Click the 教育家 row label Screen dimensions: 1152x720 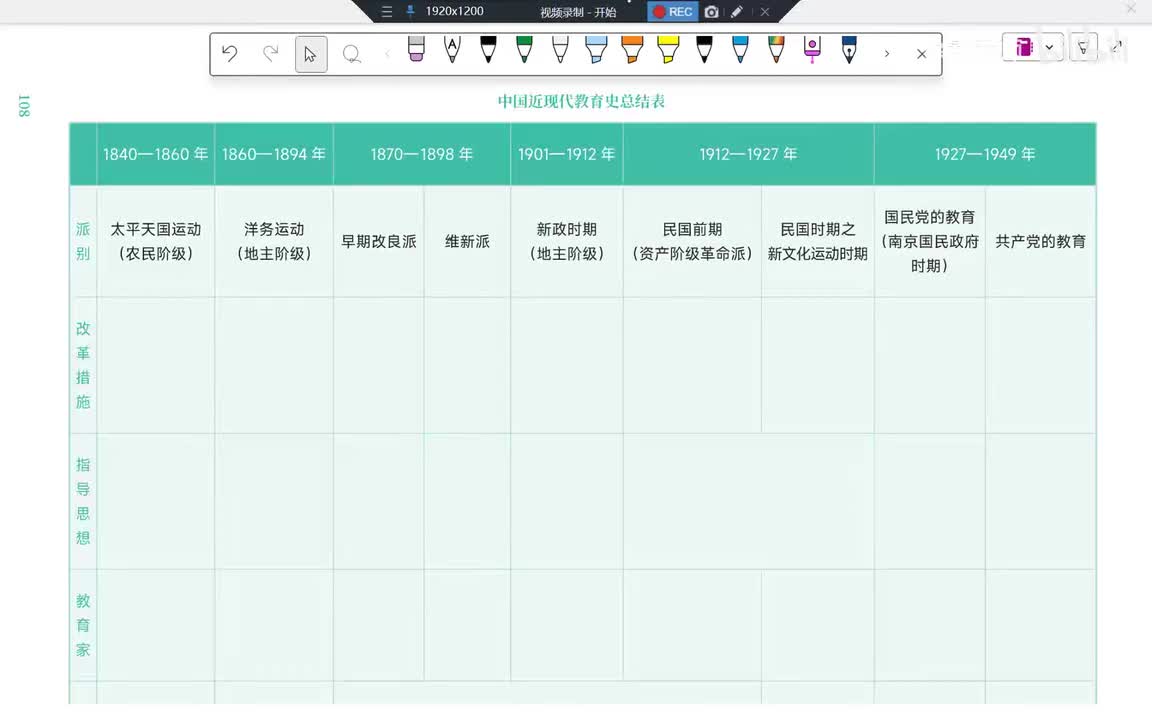point(83,625)
